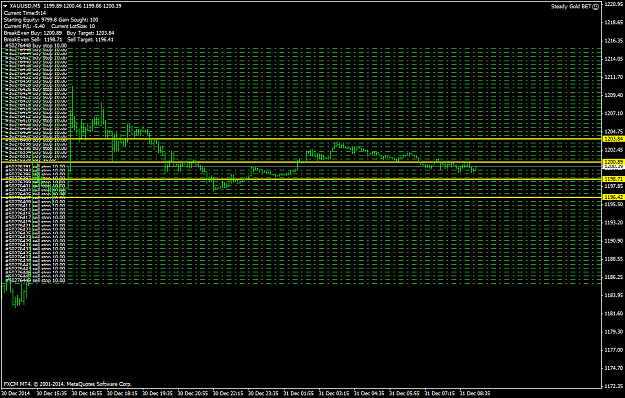The height and width of the screenshot is (398, 625).
Task: Click the 'Current LotSize: 10' value
Action: [73, 26]
